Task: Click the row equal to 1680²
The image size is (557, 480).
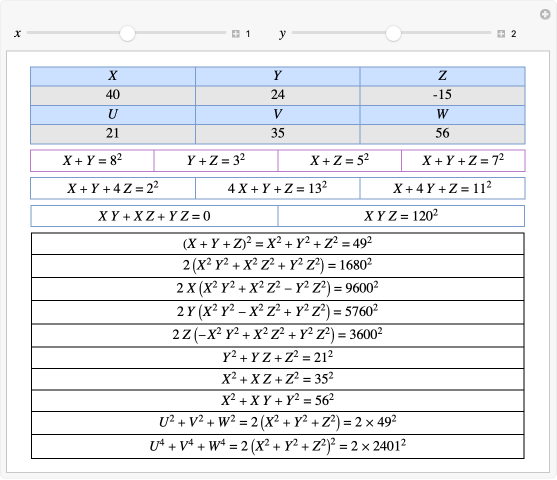Action: (277, 266)
